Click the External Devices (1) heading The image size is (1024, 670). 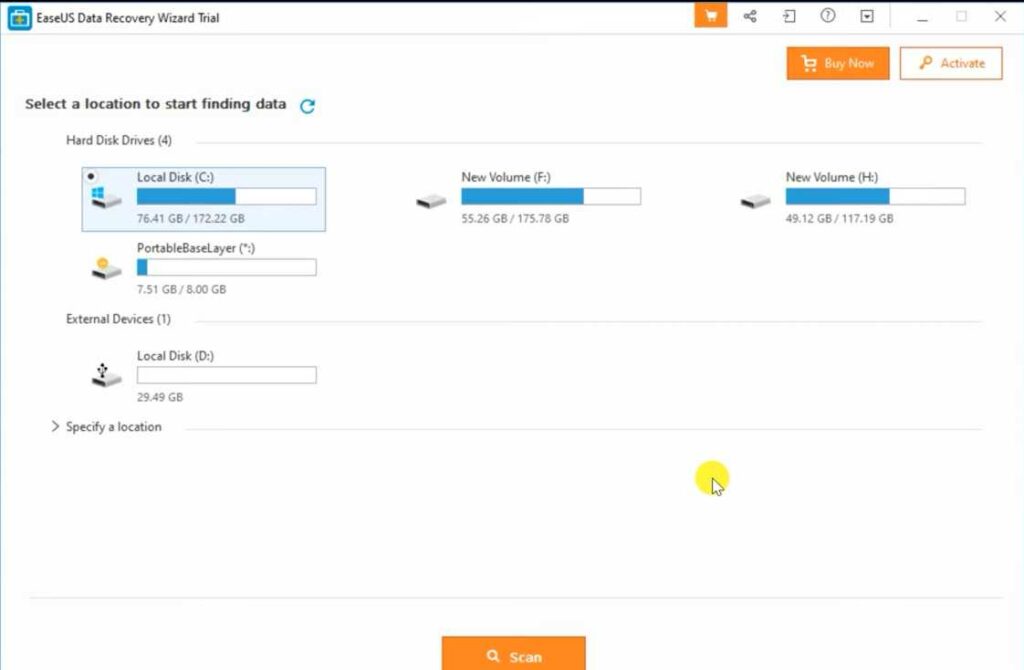click(118, 319)
